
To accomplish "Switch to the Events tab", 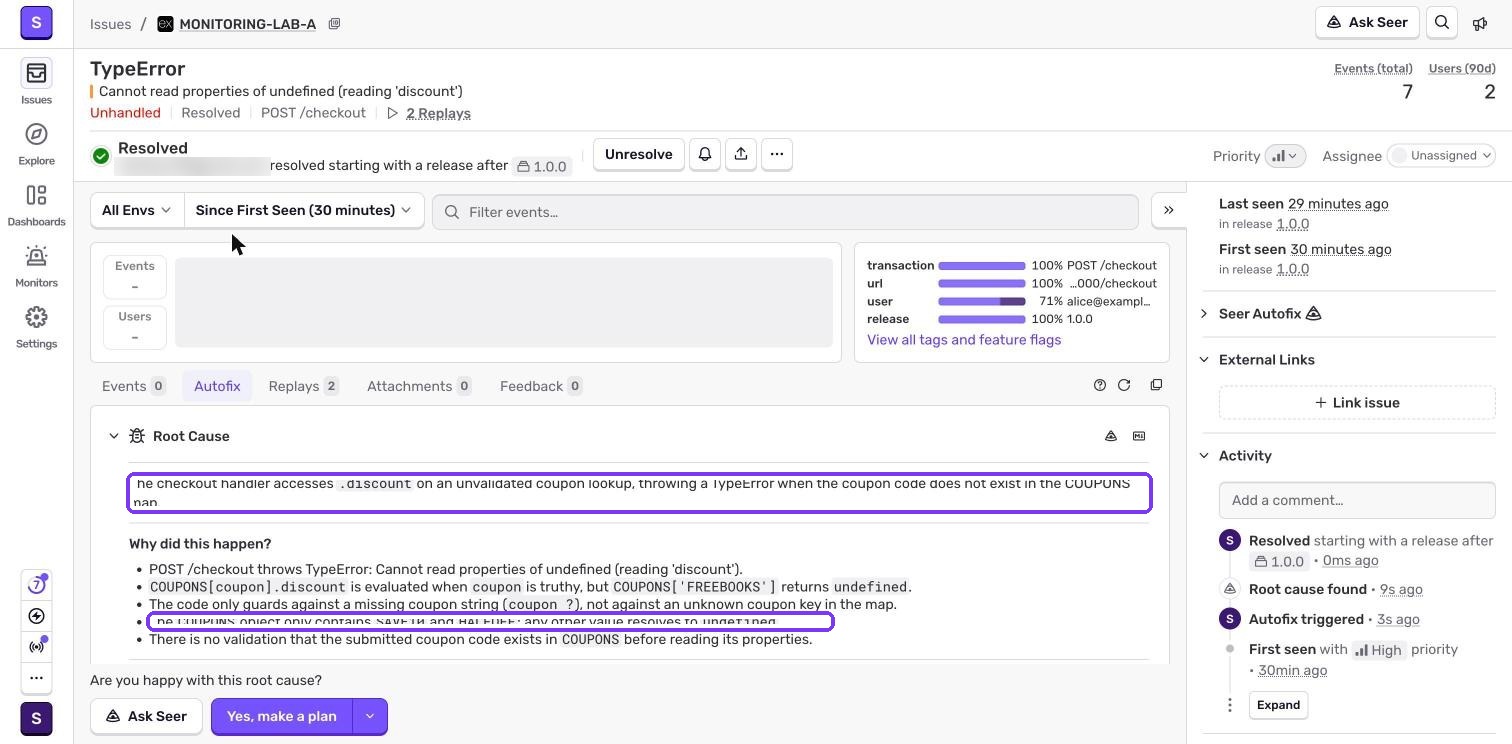I will 134,386.
